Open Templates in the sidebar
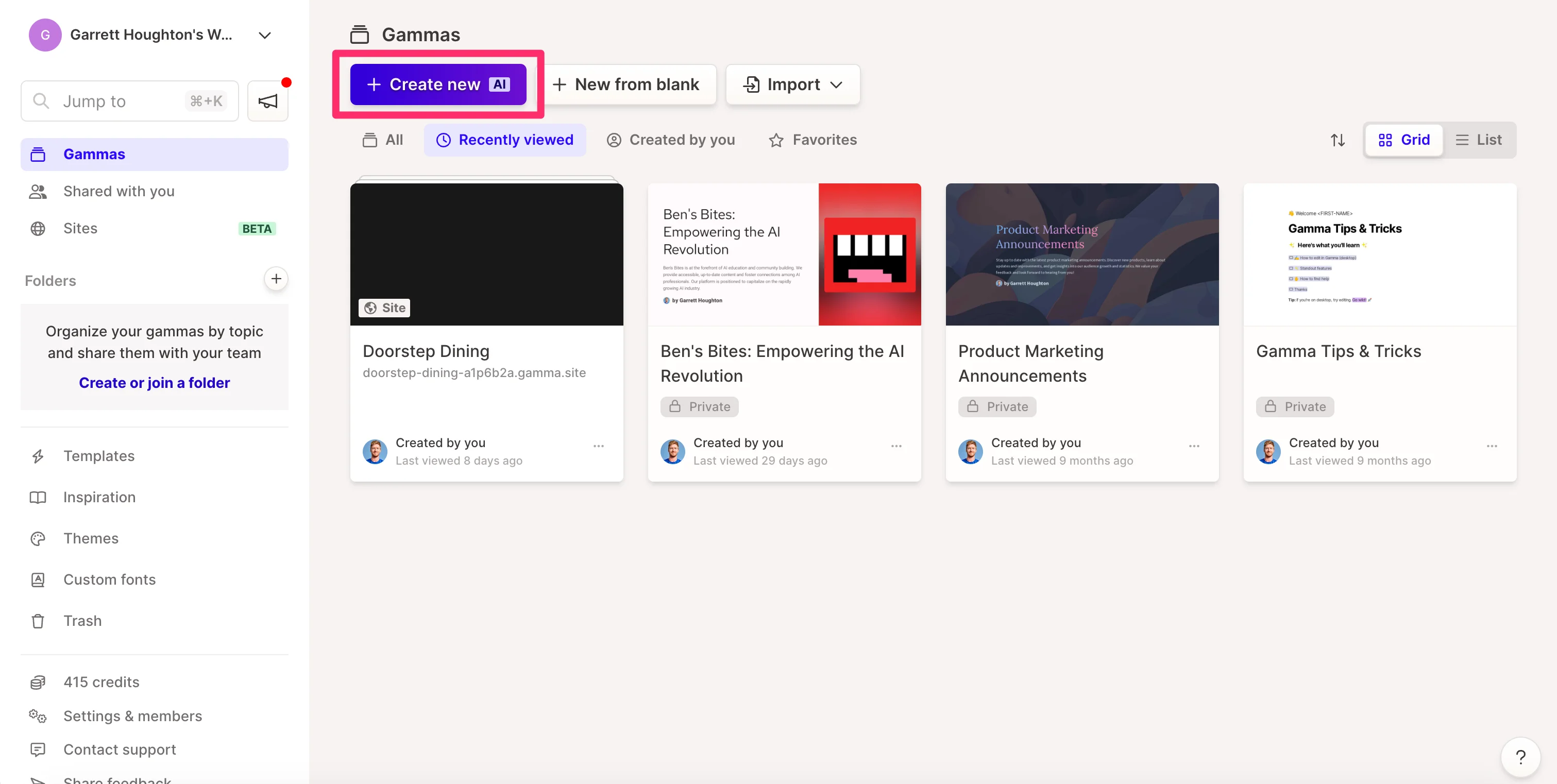Viewport: 1557px width, 784px height. pos(98,456)
